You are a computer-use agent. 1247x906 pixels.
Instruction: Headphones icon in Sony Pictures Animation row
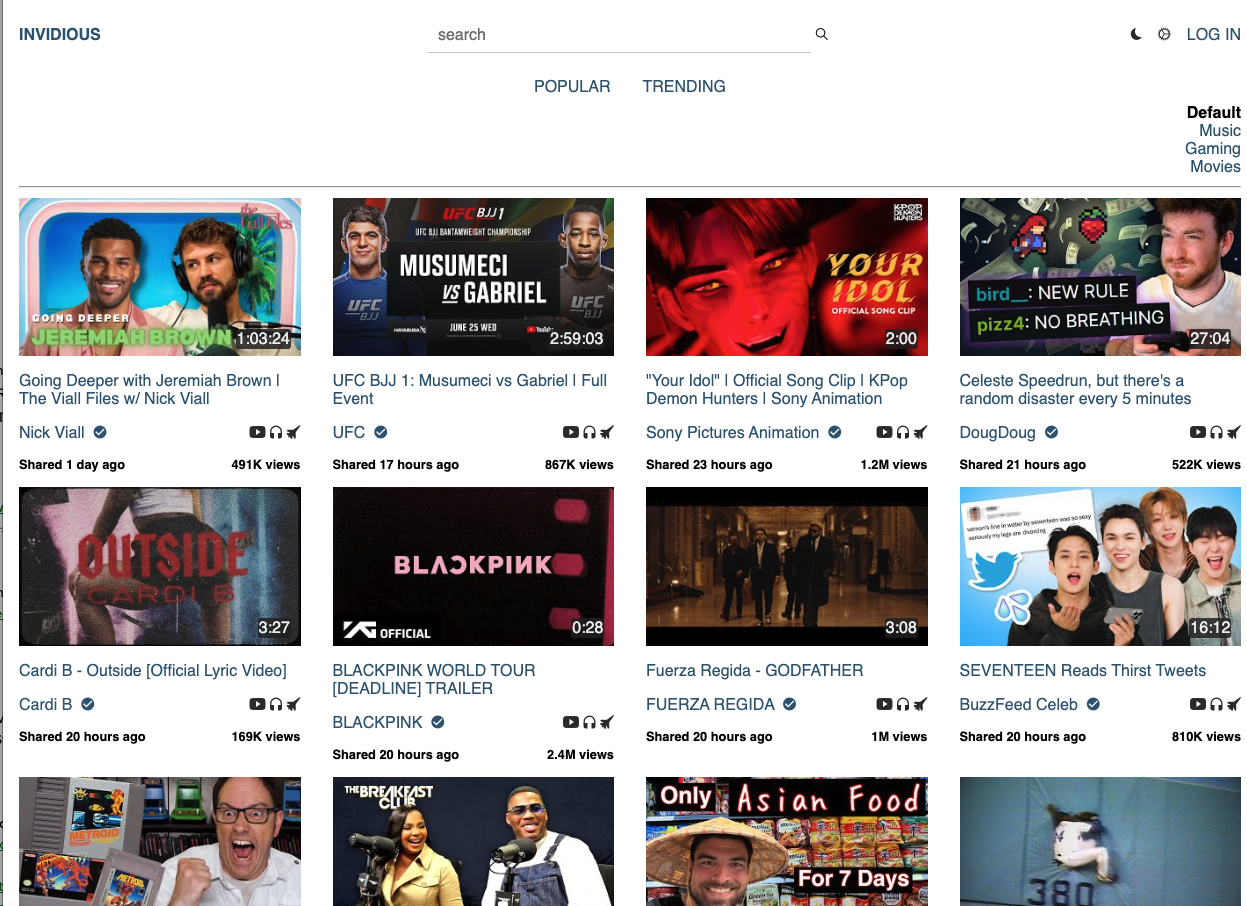point(903,432)
